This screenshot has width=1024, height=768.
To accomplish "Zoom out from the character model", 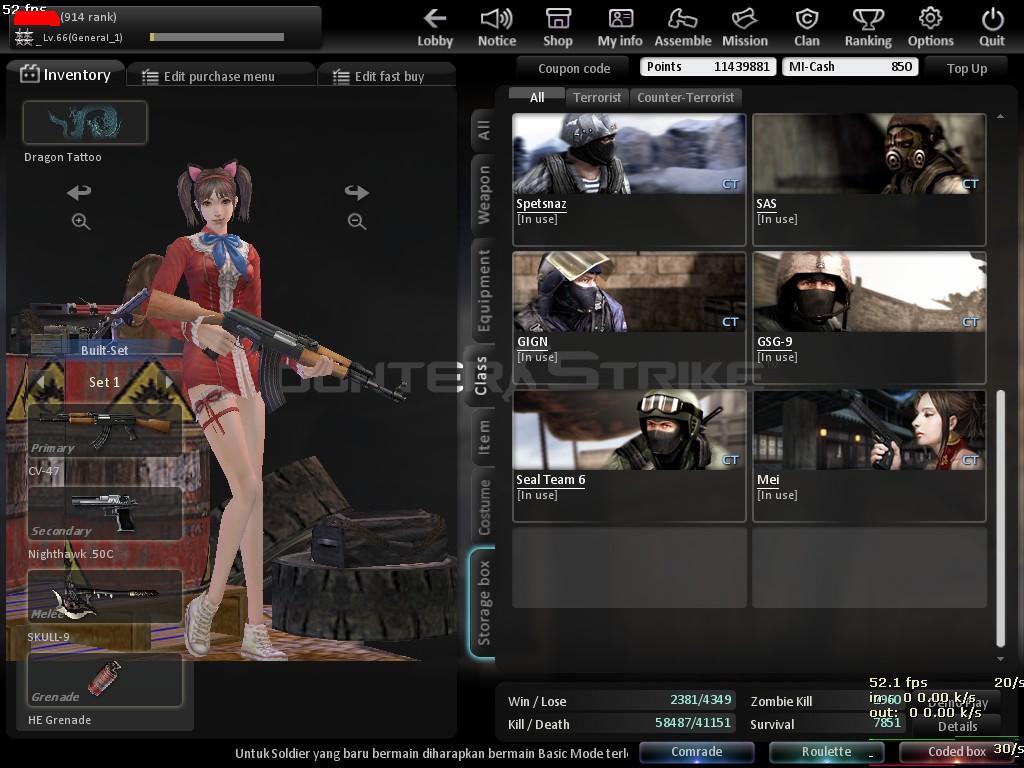I will coord(357,221).
